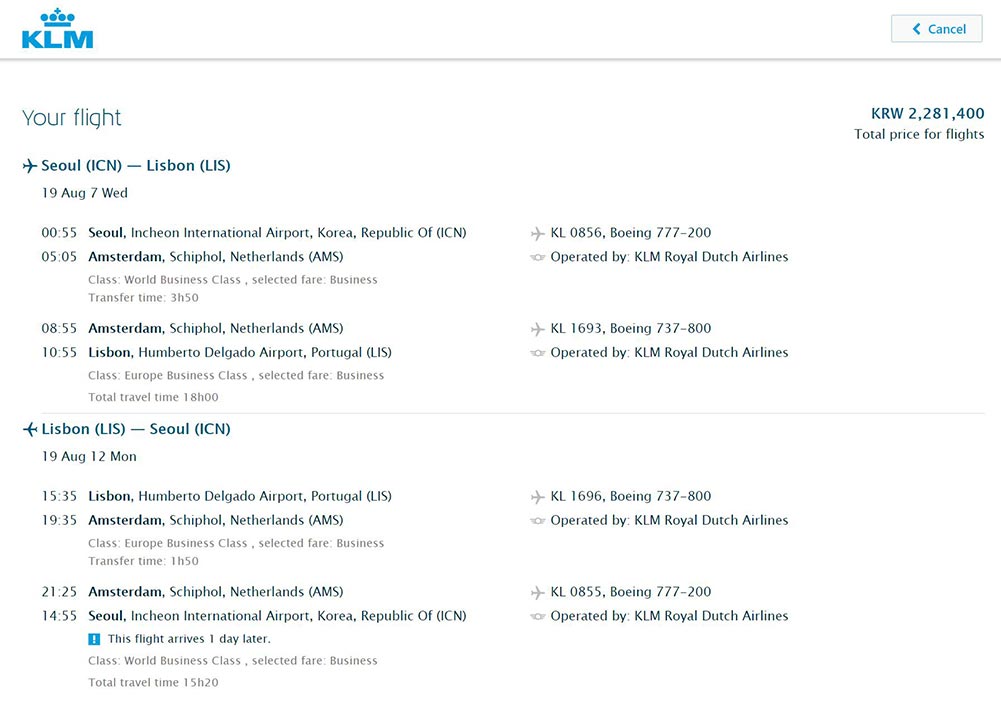Click the 19:35 Amsterdam Schiphol arrival line
1001x701 pixels.
192,520
